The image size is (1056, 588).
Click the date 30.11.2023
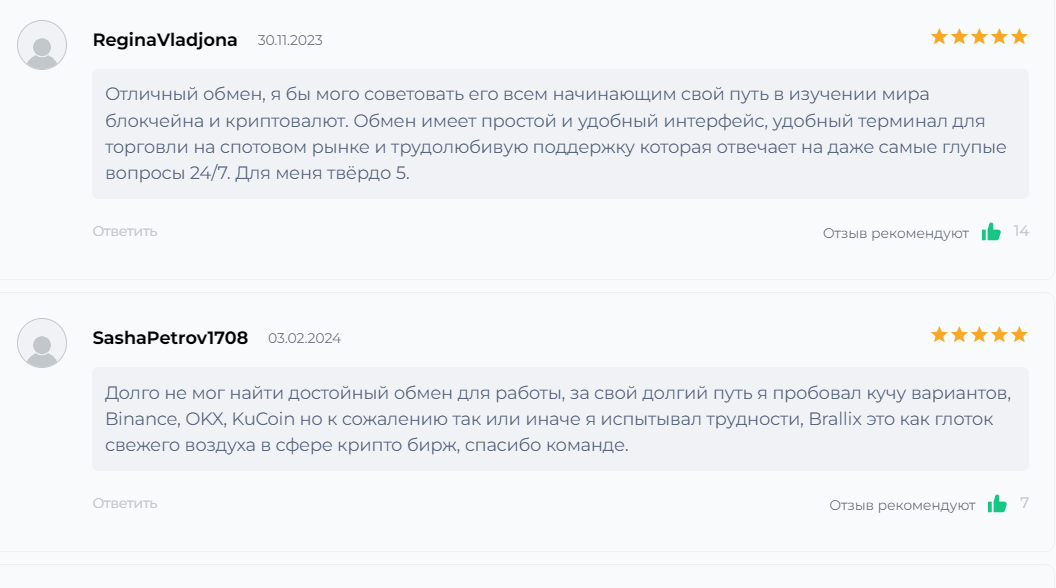[290, 41]
